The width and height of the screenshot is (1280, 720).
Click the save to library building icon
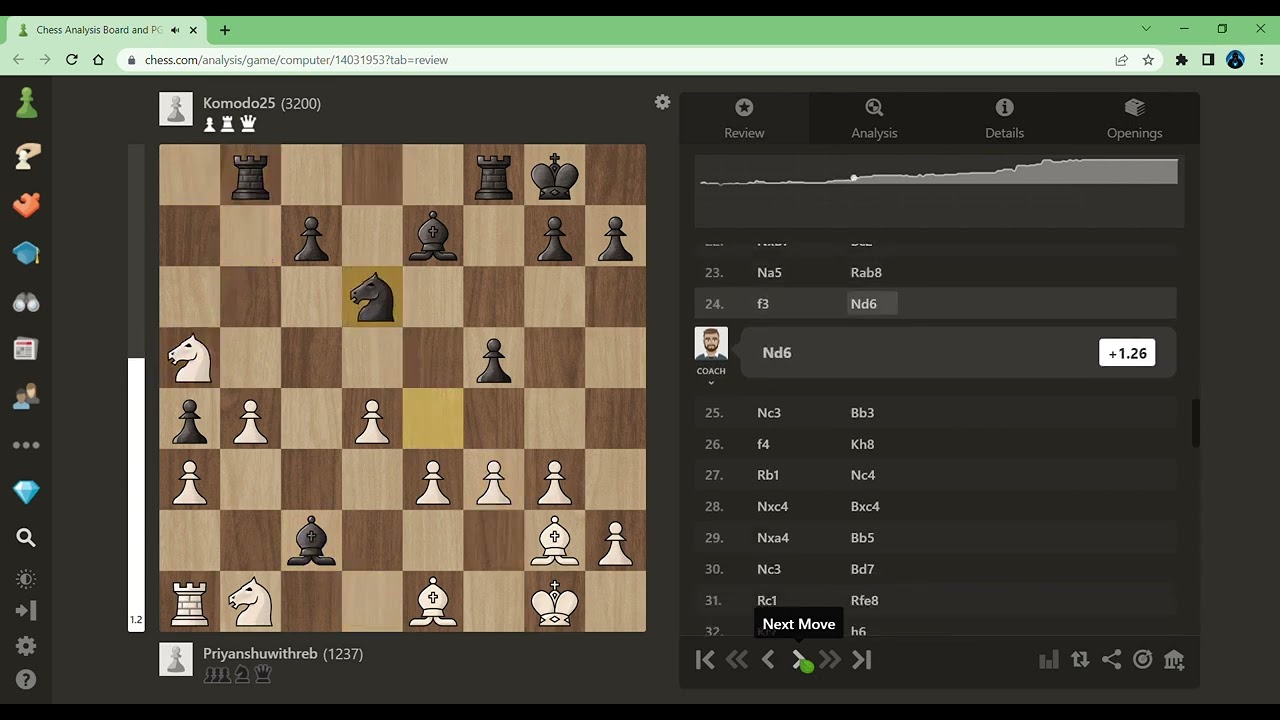pos(1174,660)
